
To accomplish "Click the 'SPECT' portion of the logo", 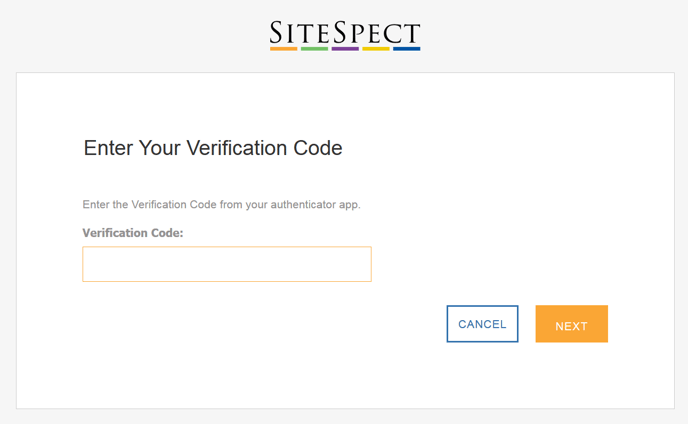I will (x=383, y=33).
